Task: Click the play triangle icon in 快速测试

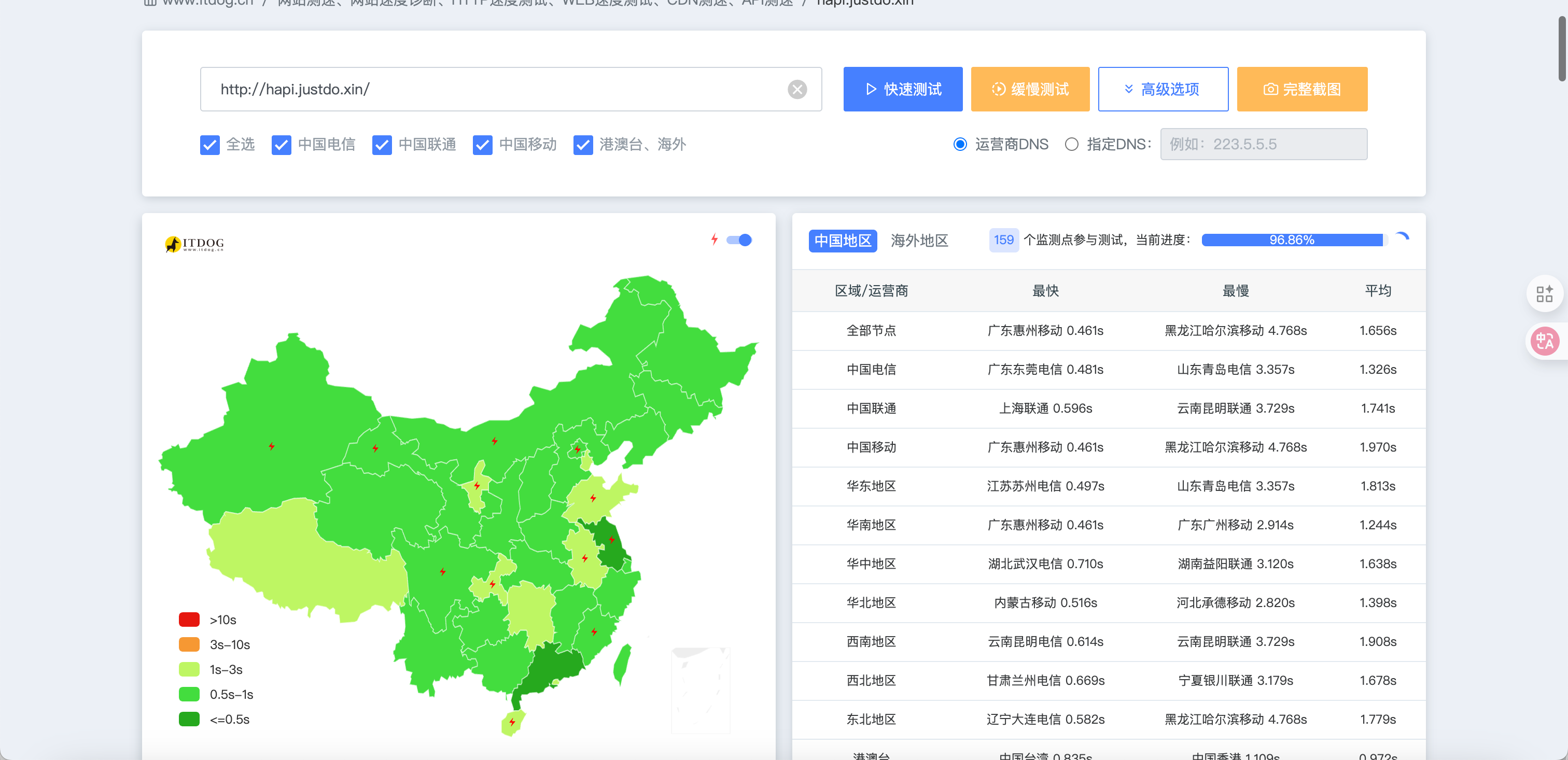Action: (870, 89)
